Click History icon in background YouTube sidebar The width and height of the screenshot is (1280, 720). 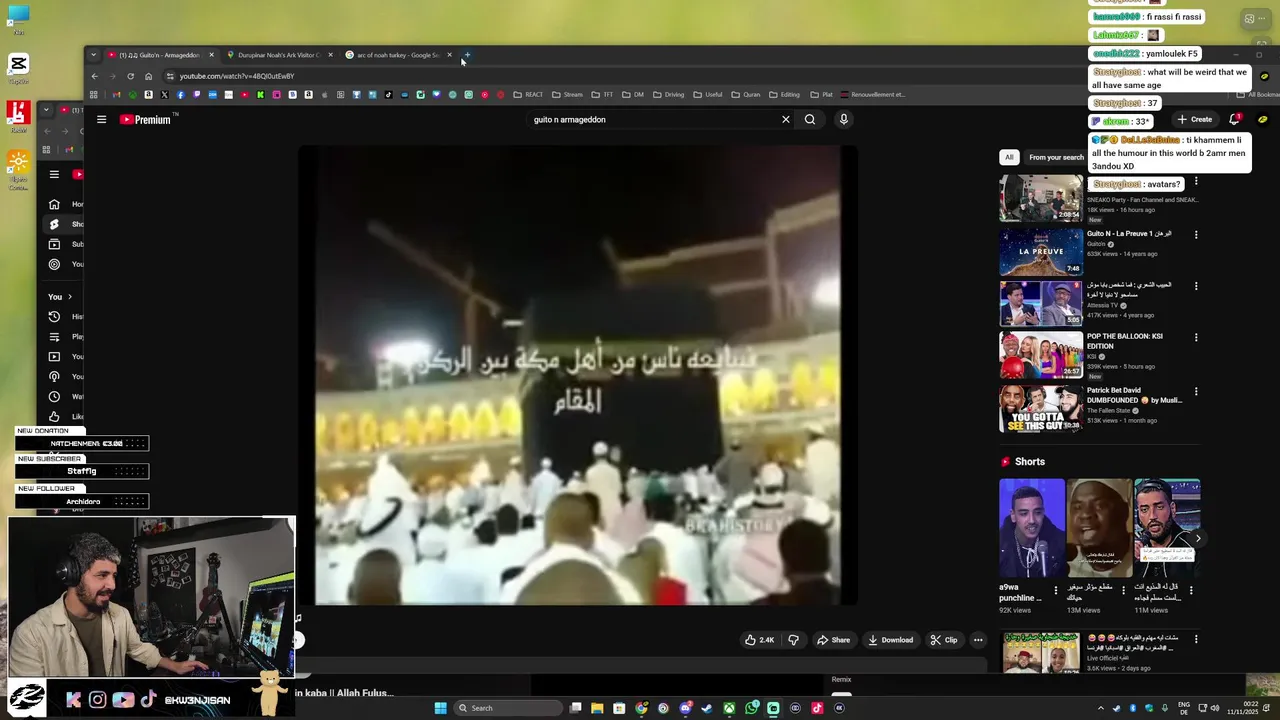[x=54, y=317]
